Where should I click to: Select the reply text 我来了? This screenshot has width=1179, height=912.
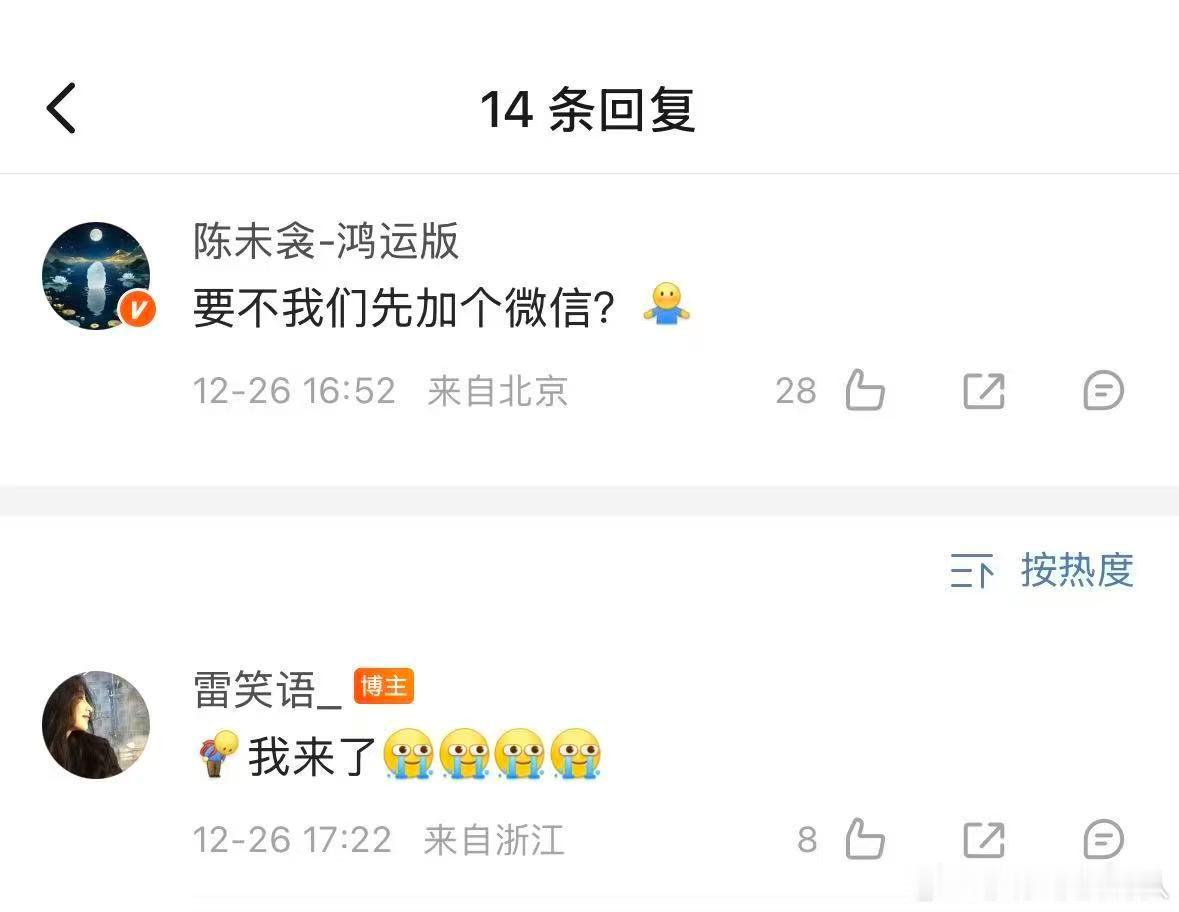tap(312, 756)
